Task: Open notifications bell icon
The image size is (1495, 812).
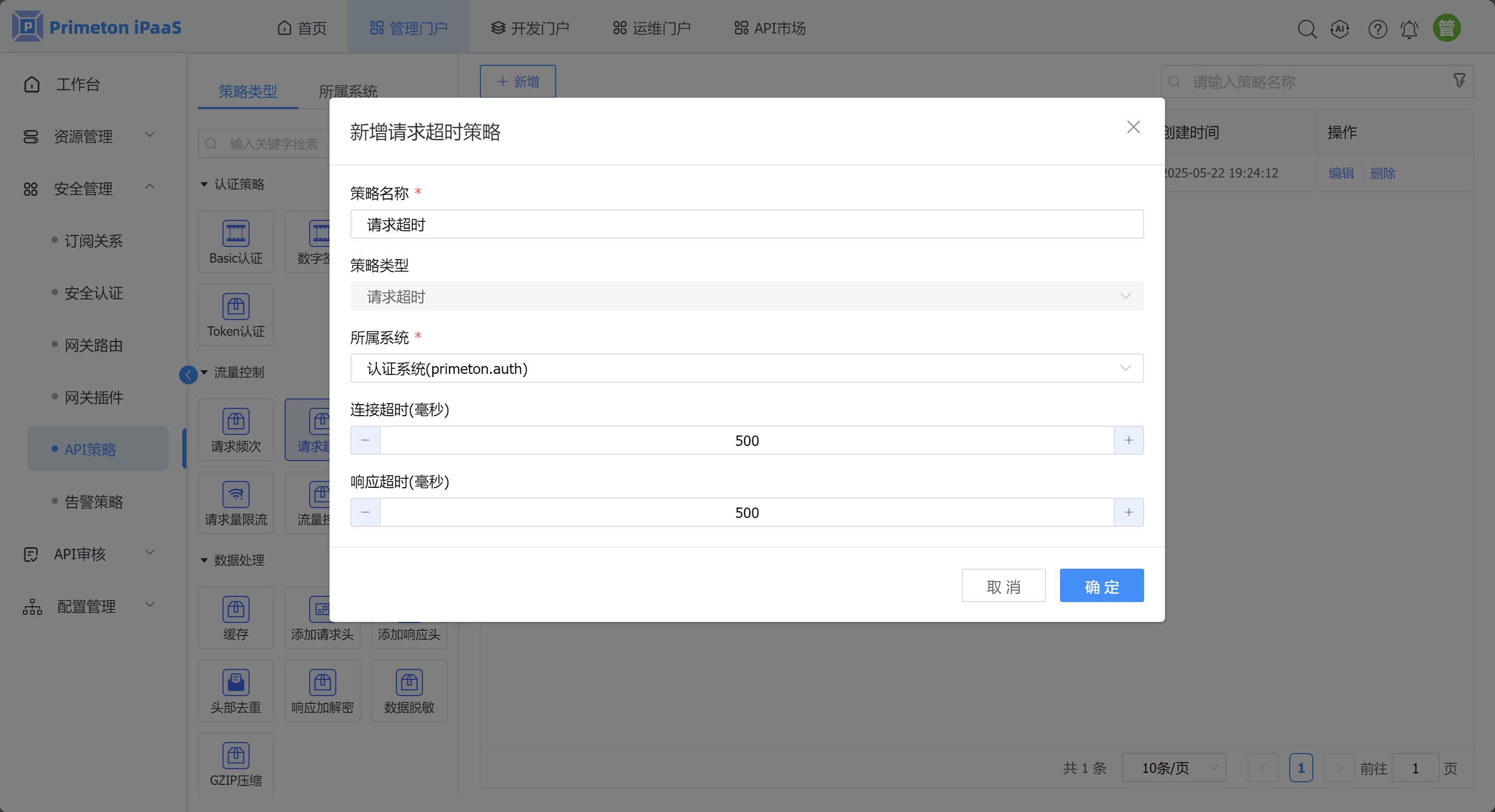Action: click(x=1409, y=28)
